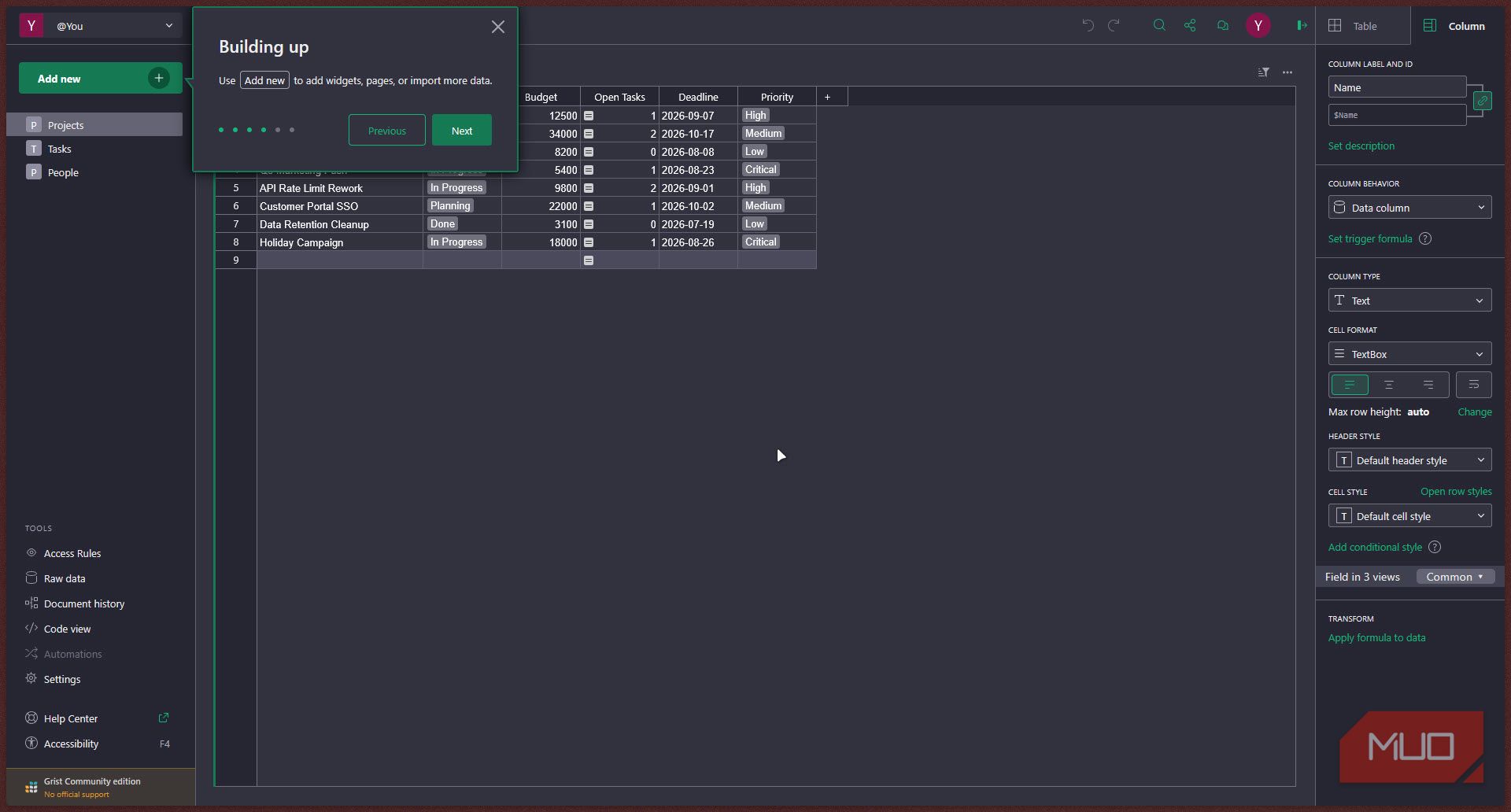Switch to the Column tab

pos(1457,26)
